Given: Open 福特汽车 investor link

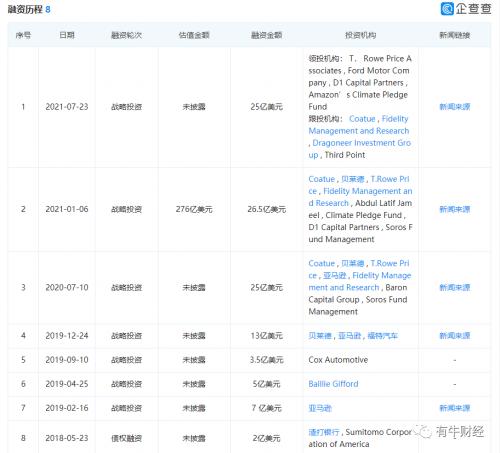Looking at the screenshot, I should tap(383, 336).
